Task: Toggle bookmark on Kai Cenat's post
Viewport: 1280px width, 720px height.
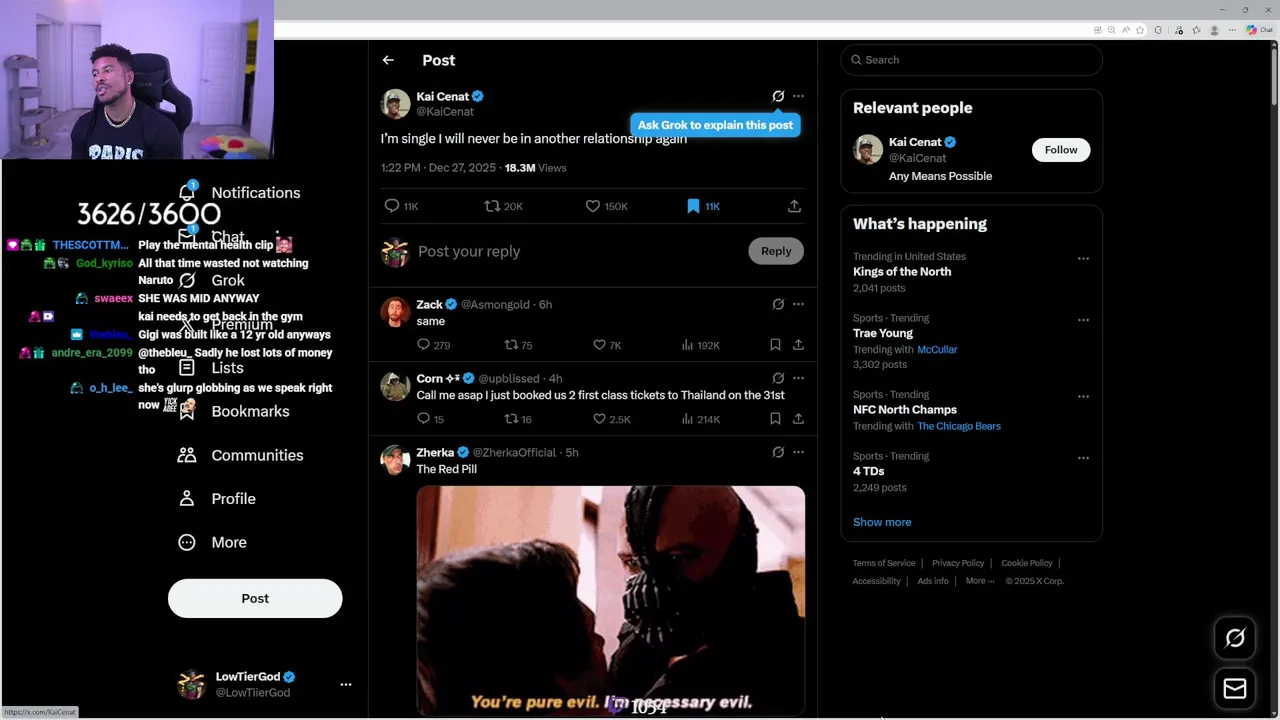Action: tap(703, 206)
